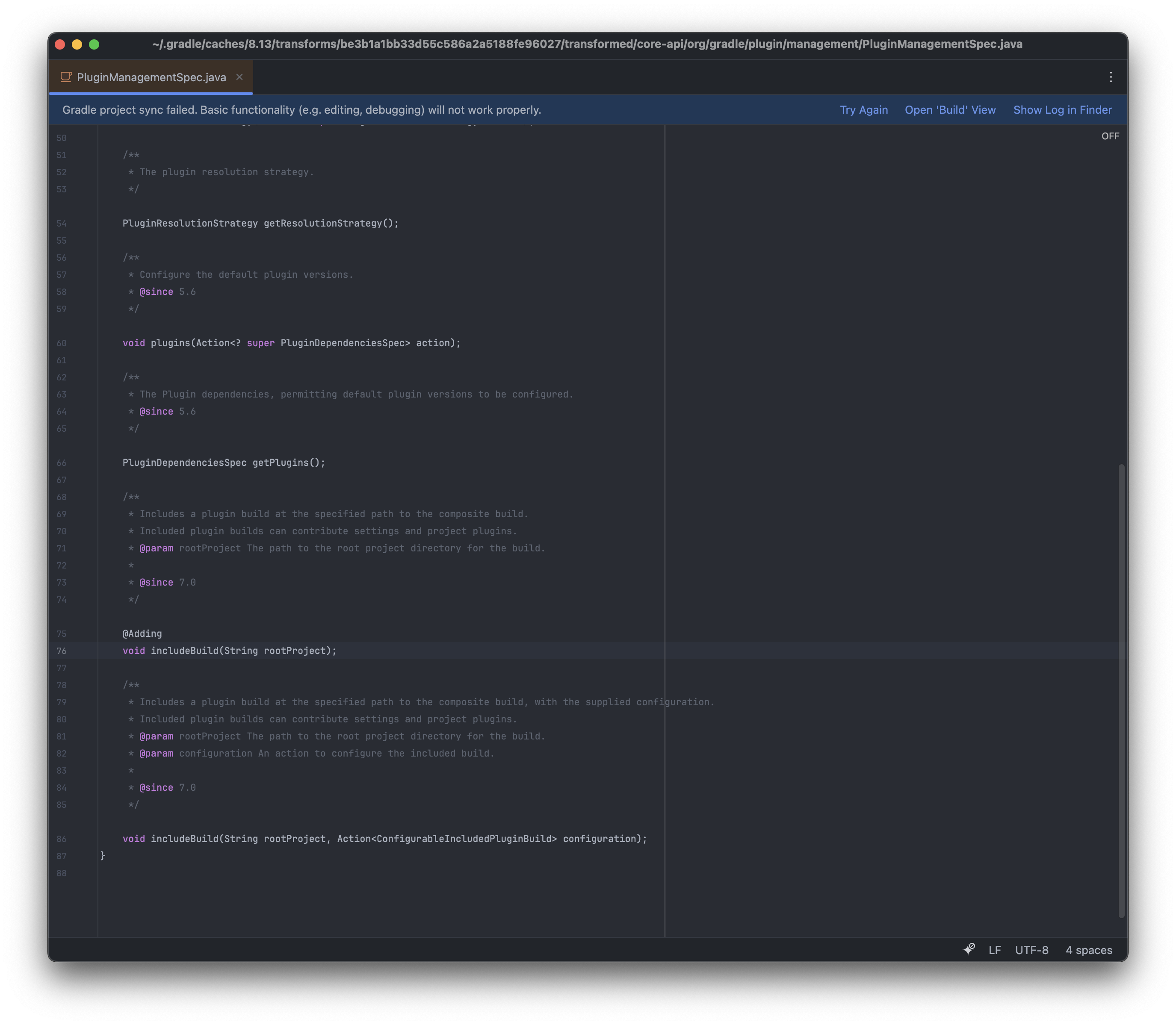This screenshot has width=1176, height=1025.
Task: Click the plugins method name on line 60
Action: click(x=171, y=343)
